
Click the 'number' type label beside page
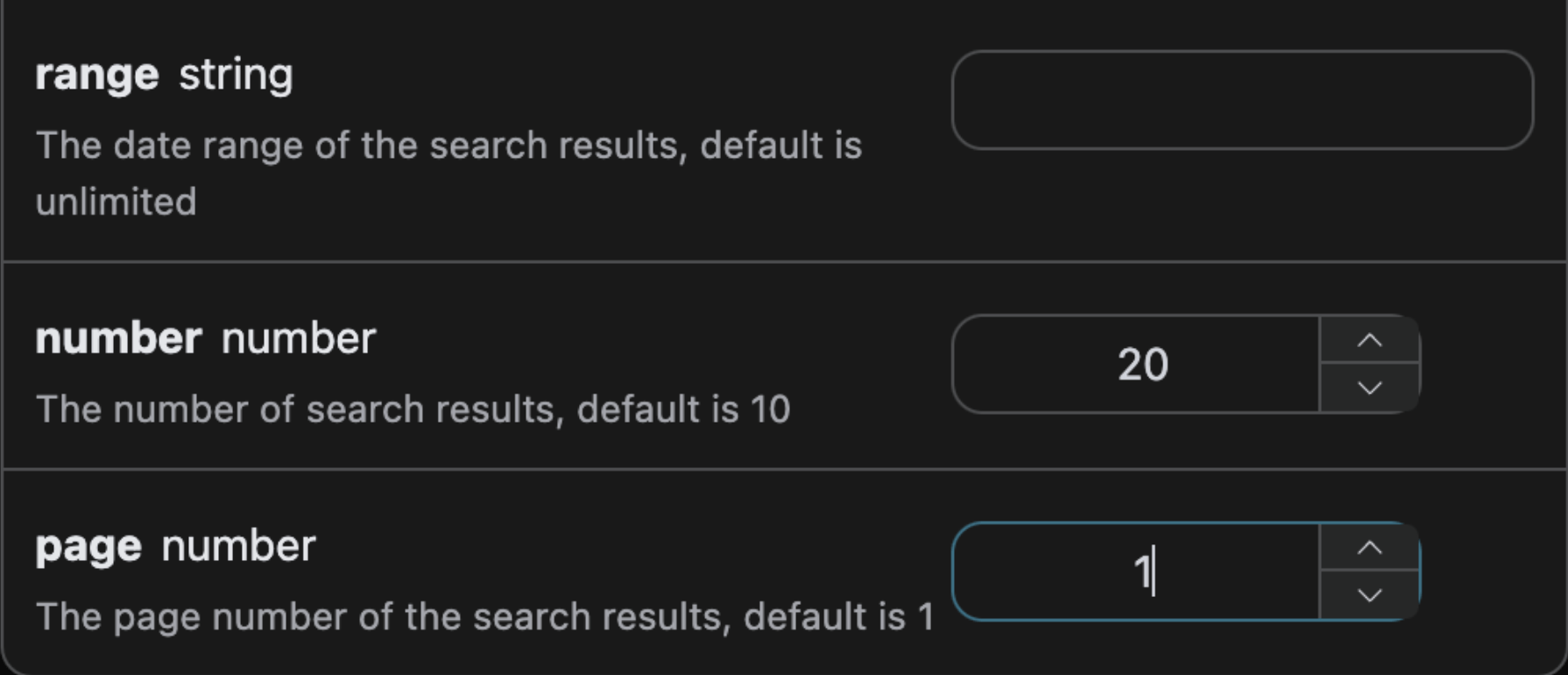pos(237,547)
